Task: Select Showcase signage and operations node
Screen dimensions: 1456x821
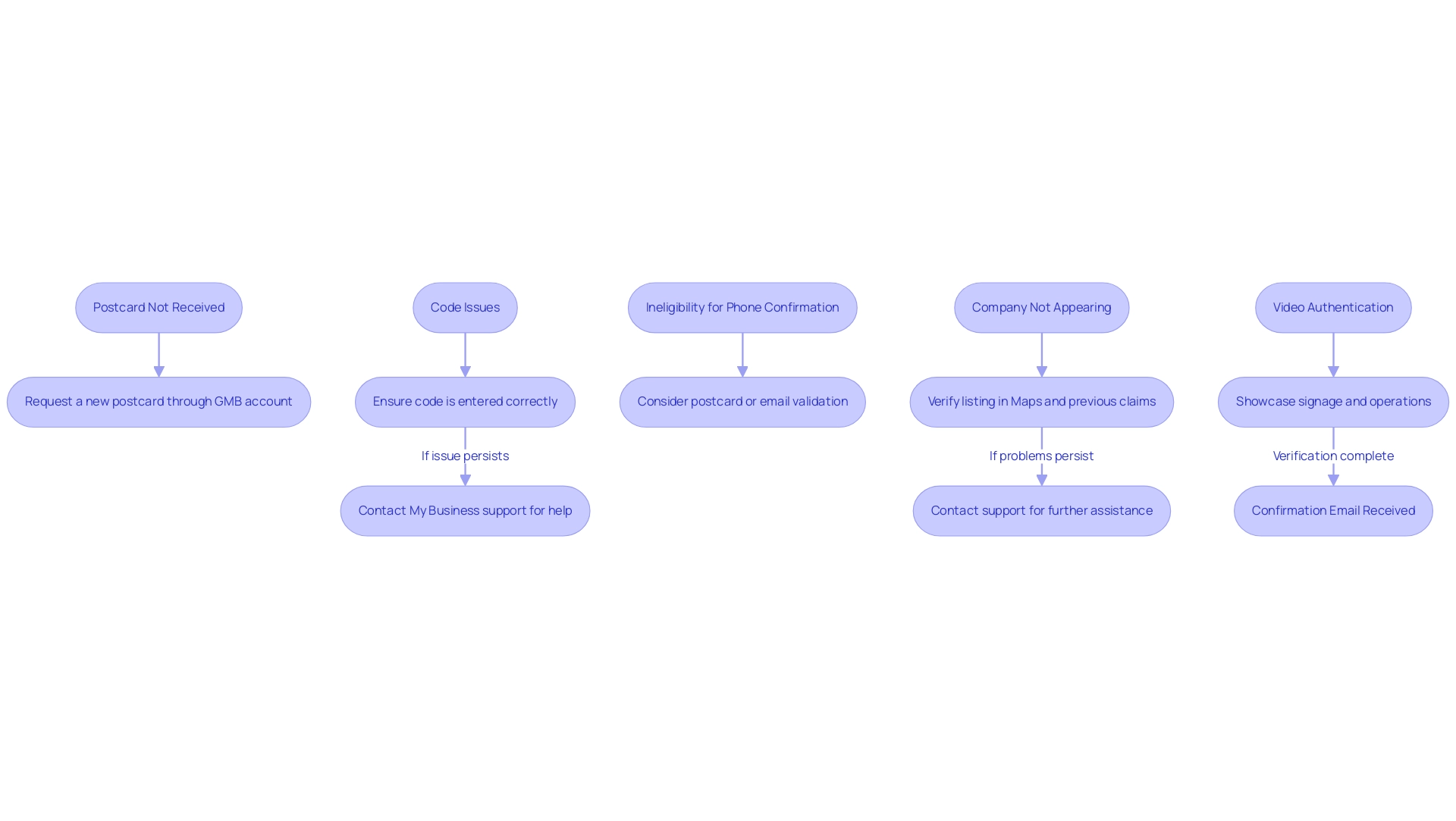Action: (1333, 401)
